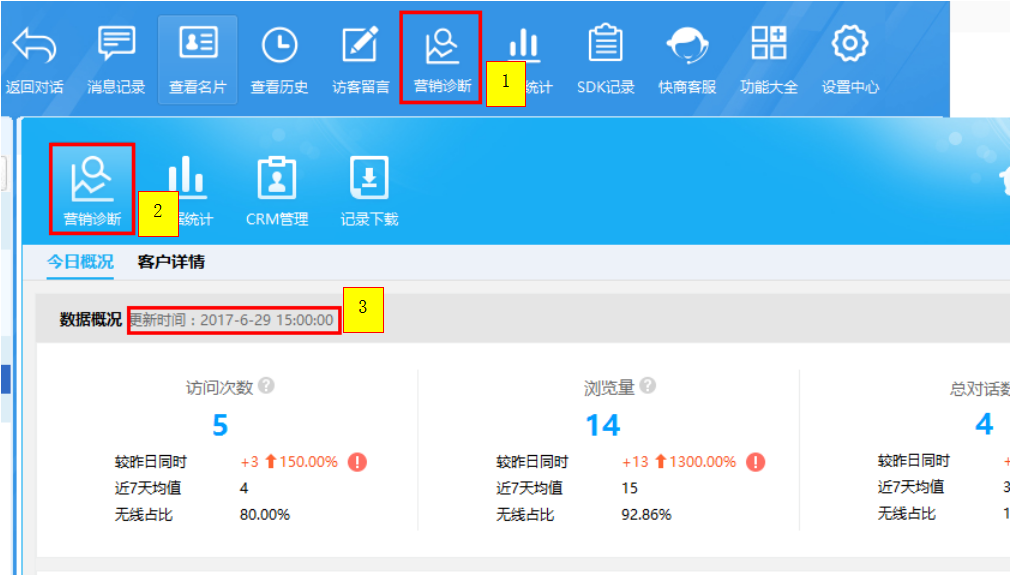This screenshot has width=1015, height=577.
Task: Open 功能大全 grid icon
Action: coord(769,46)
